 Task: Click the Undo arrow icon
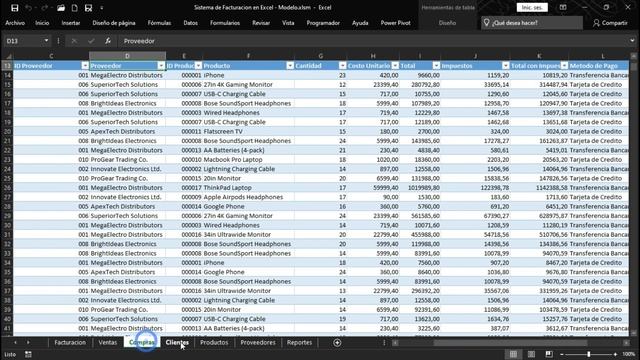pos(29,7)
